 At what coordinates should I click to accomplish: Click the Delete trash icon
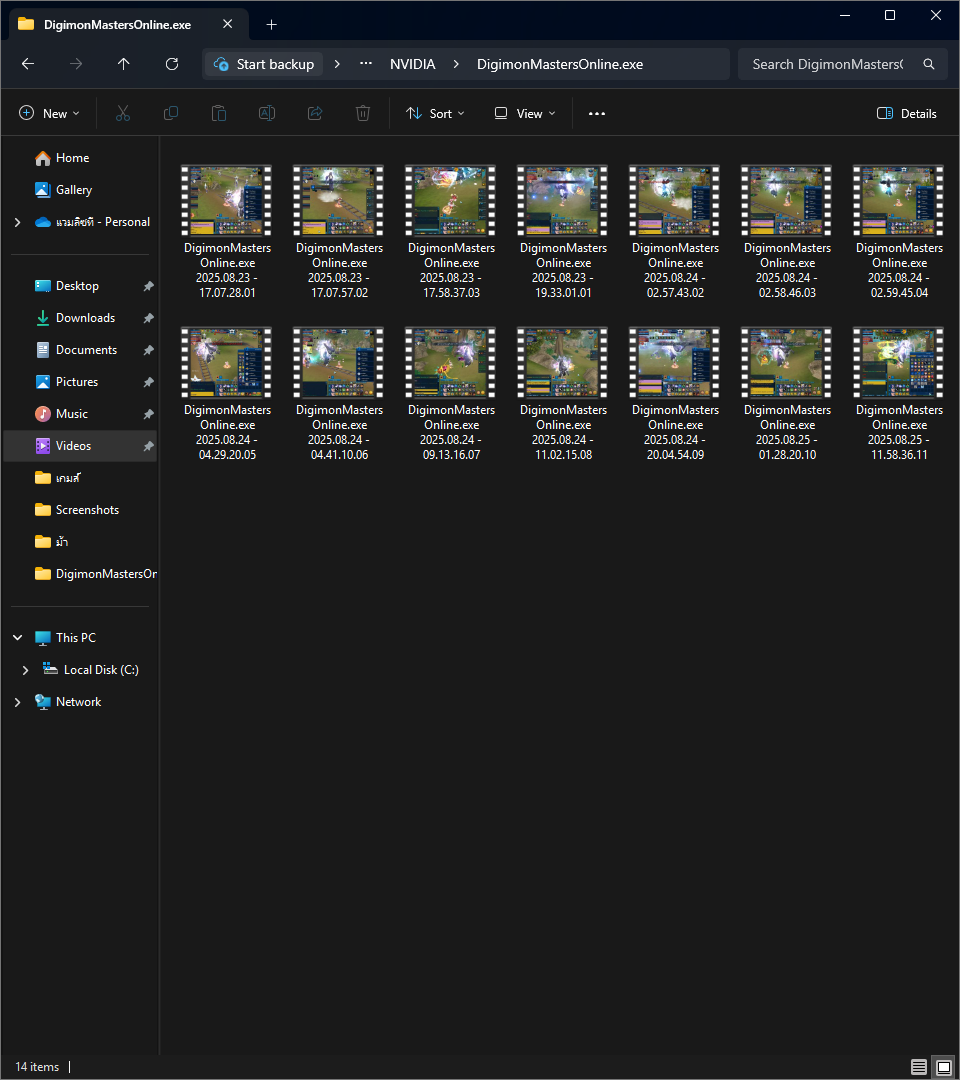click(x=363, y=113)
